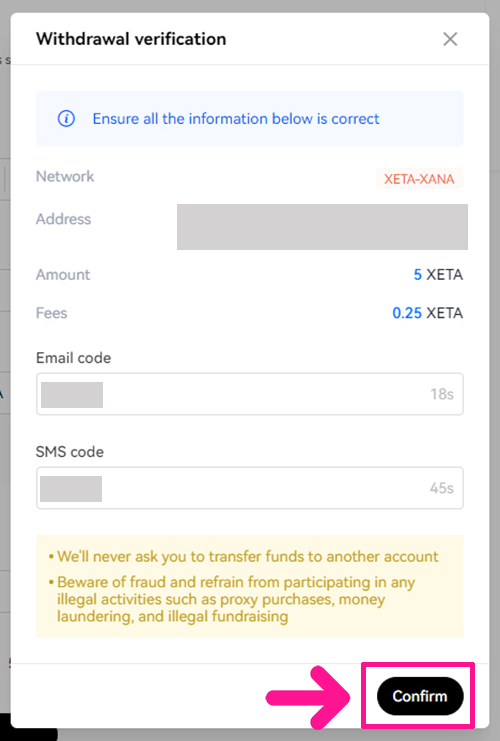Viewport: 500px width, 741px height.
Task: Click the pink arrow pointing to Confirm
Action: (x=308, y=698)
